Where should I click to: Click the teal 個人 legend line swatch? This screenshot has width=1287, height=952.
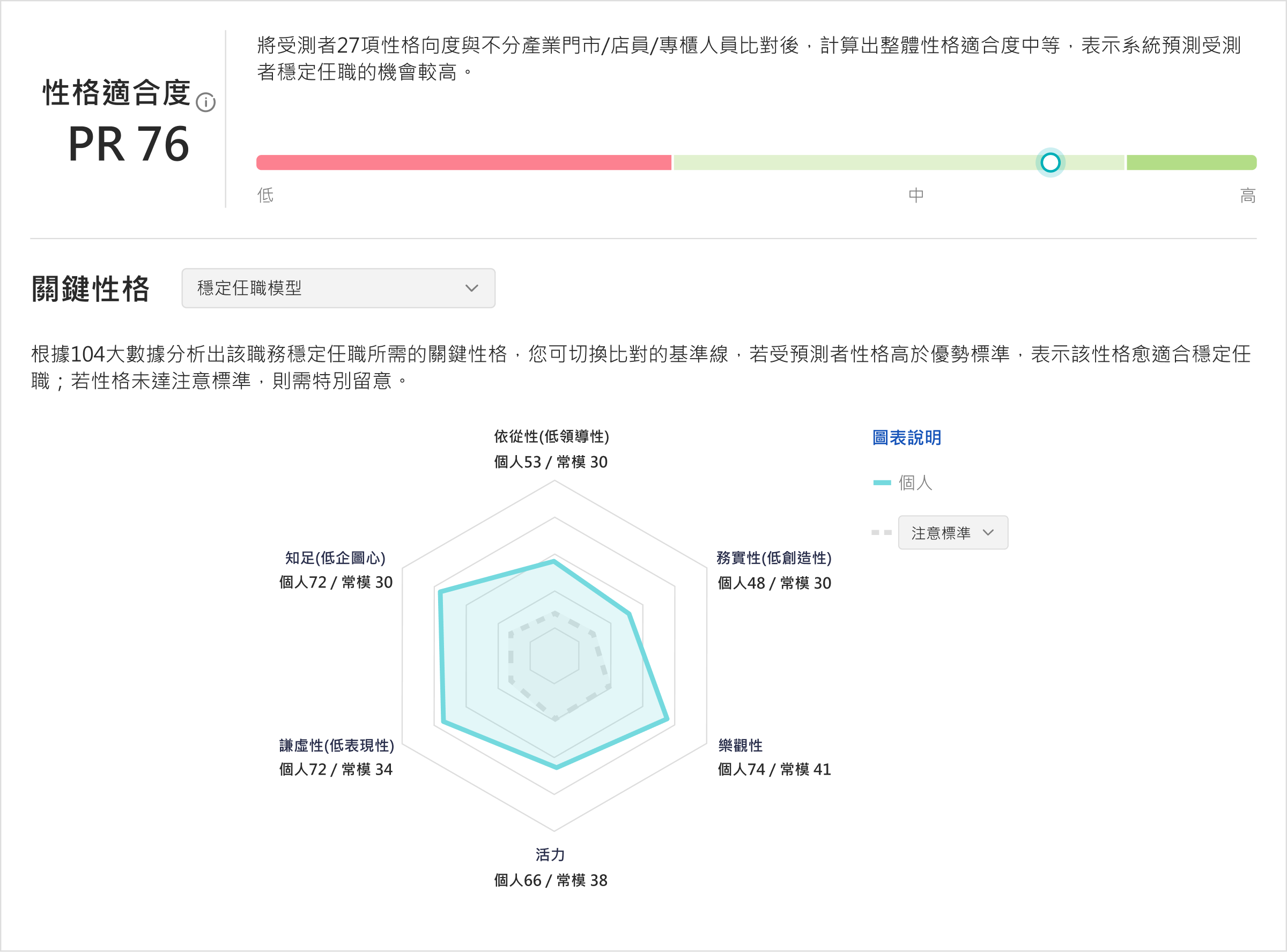point(882,482)
